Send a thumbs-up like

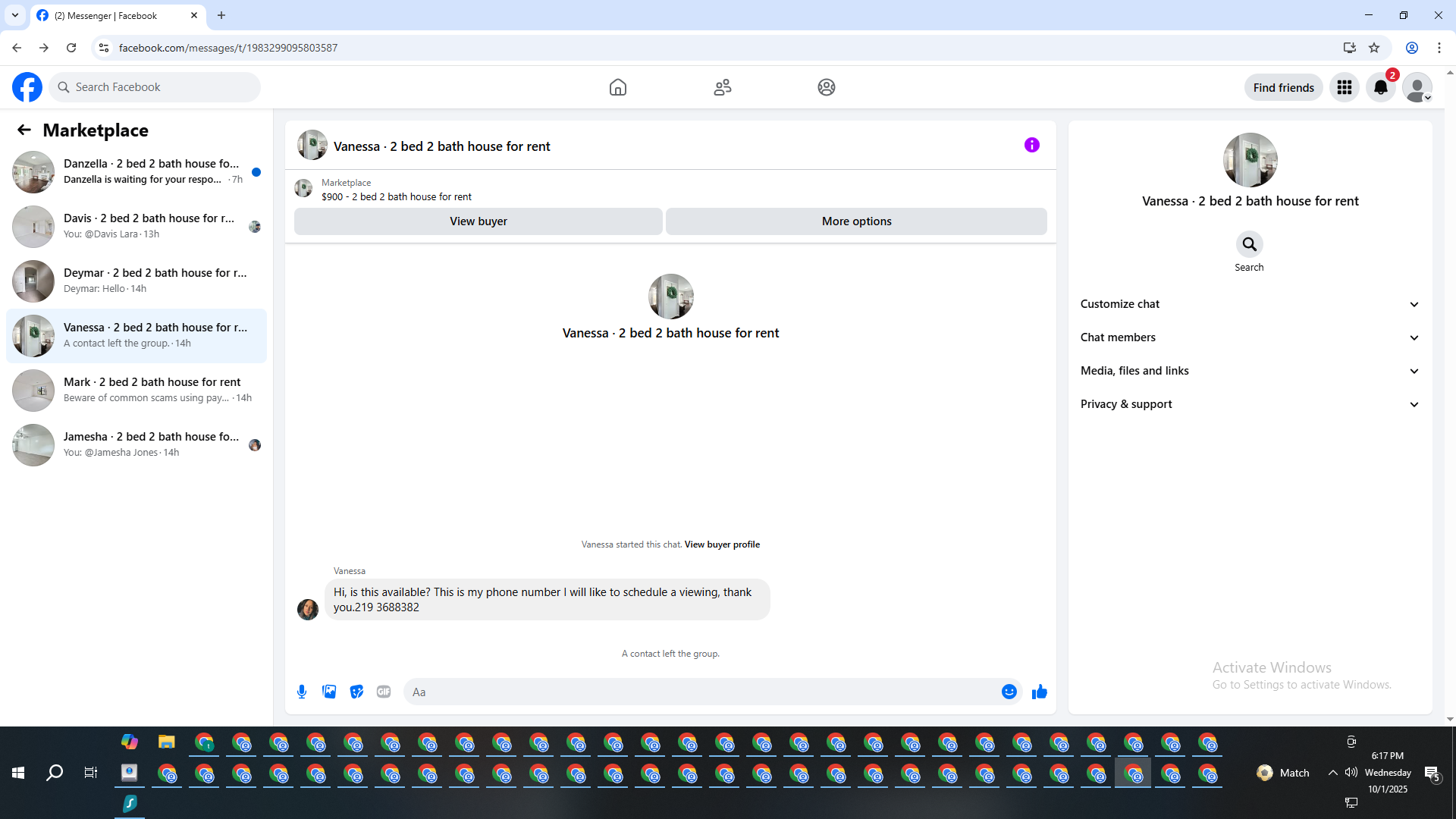point(1040,692)
